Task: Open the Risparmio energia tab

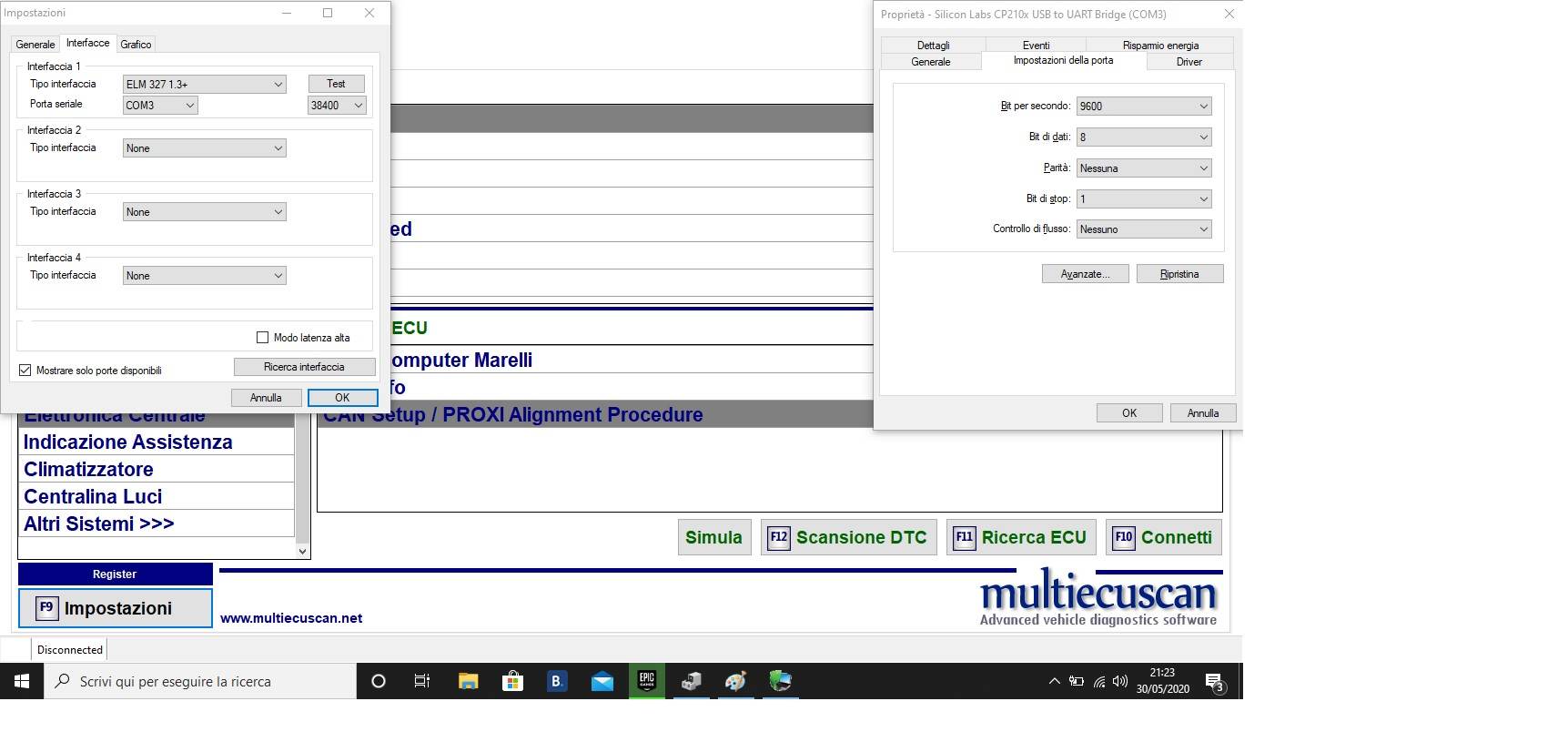Action: [1160, 45]
